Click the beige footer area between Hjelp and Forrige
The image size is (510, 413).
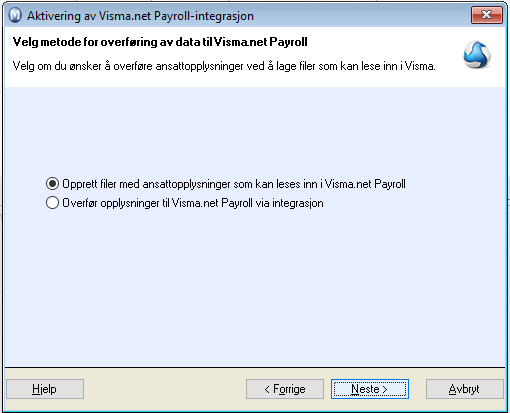point(165,389)
